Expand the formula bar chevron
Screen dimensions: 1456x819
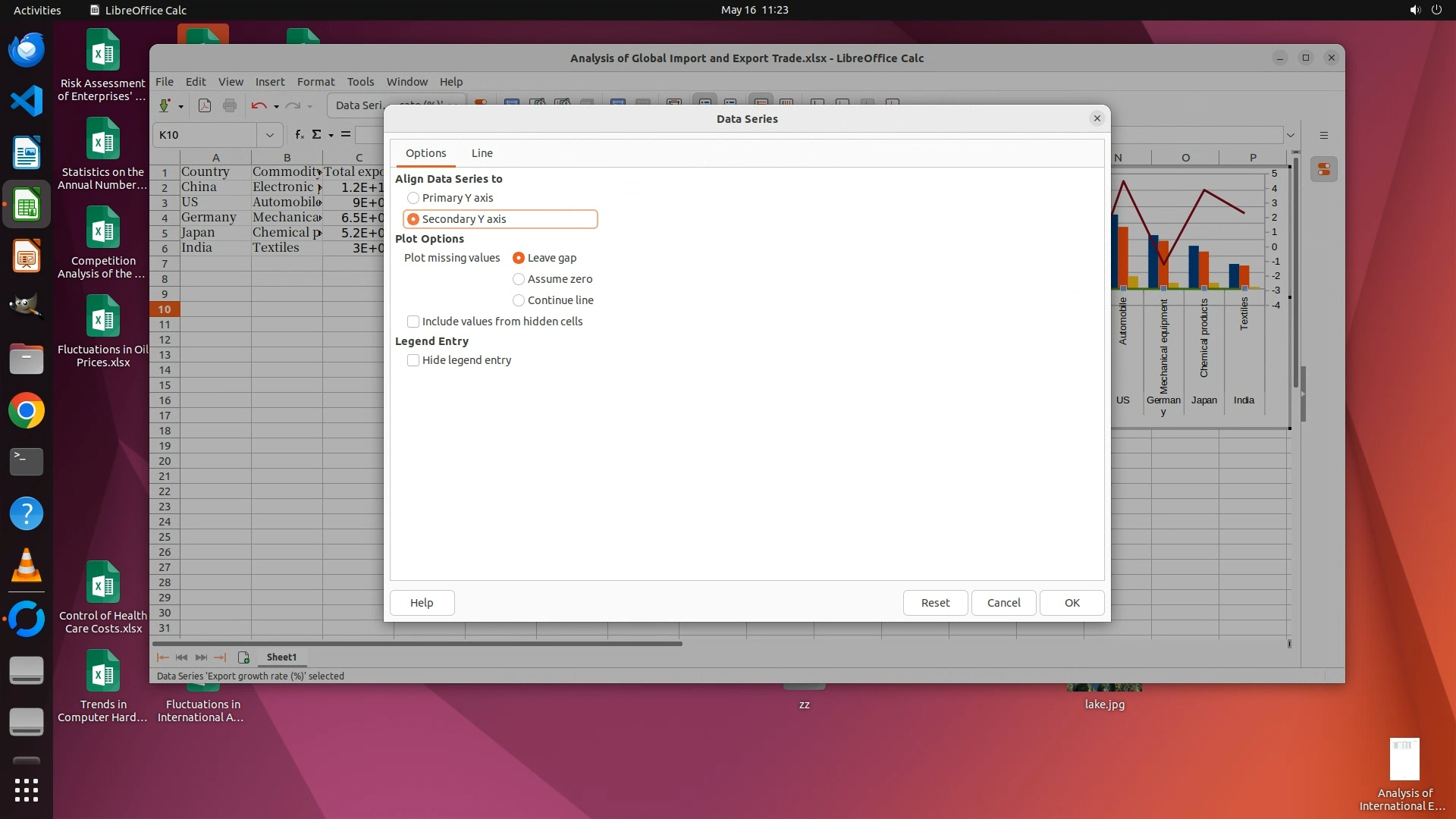coord(1290,135)
